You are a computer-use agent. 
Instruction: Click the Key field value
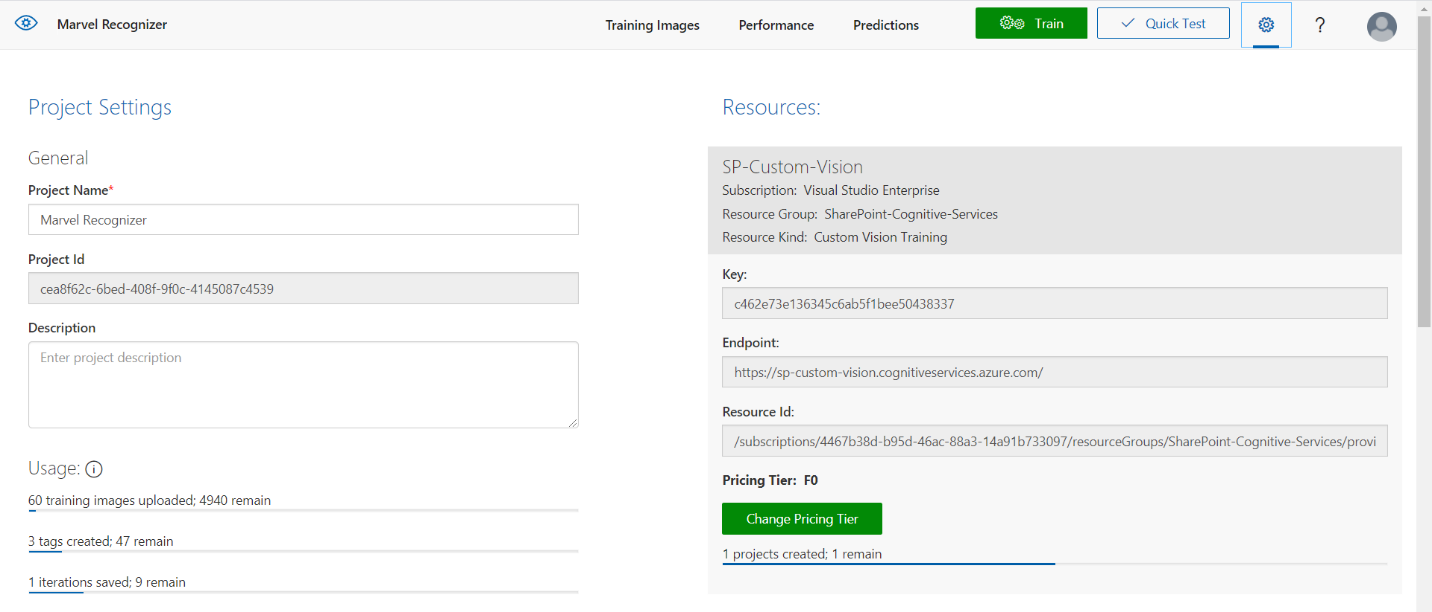[1054, 304]
